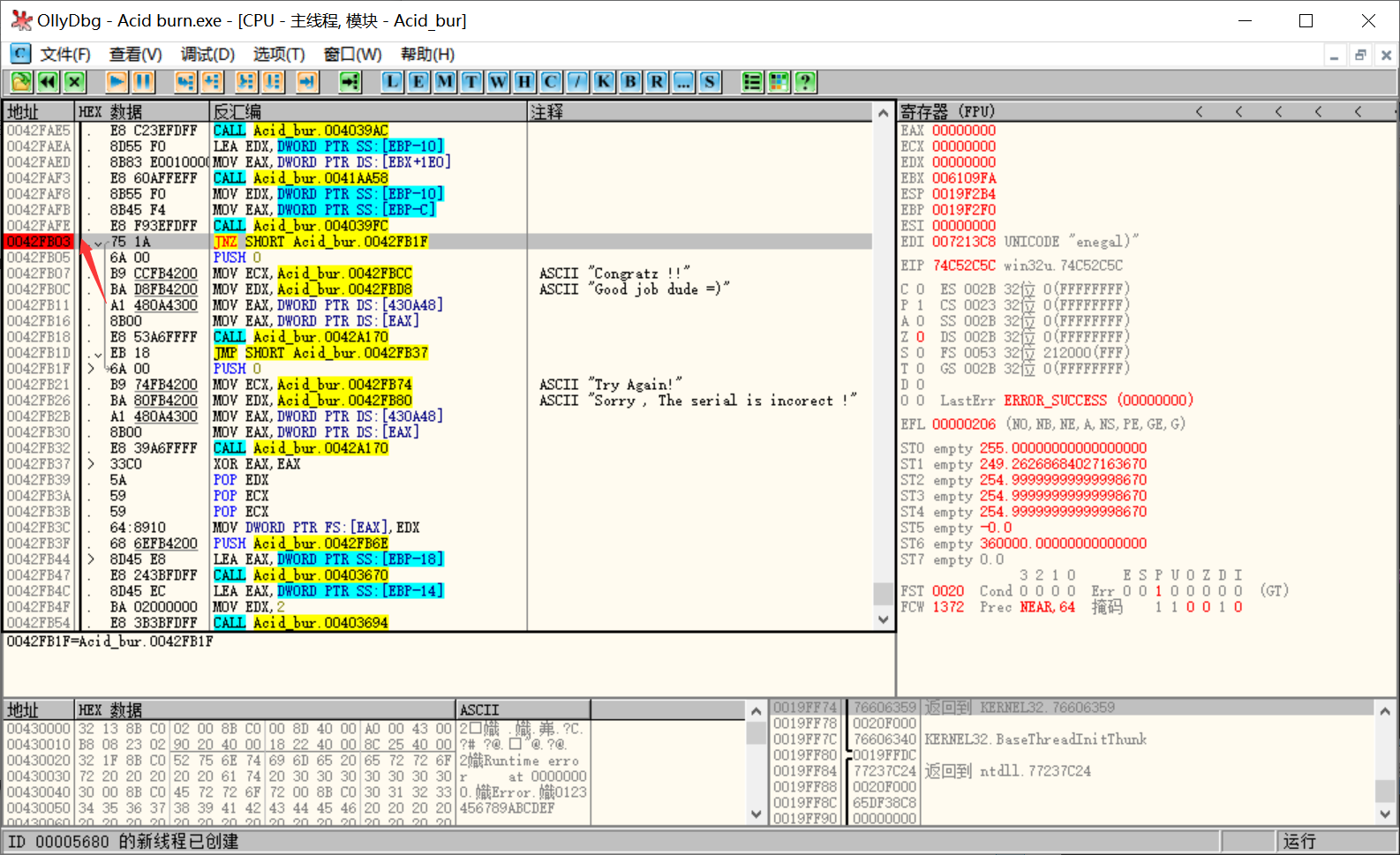Click the 运行 status indicator
Screen dimensions: 1400x855
click(x=1298, y=841)
